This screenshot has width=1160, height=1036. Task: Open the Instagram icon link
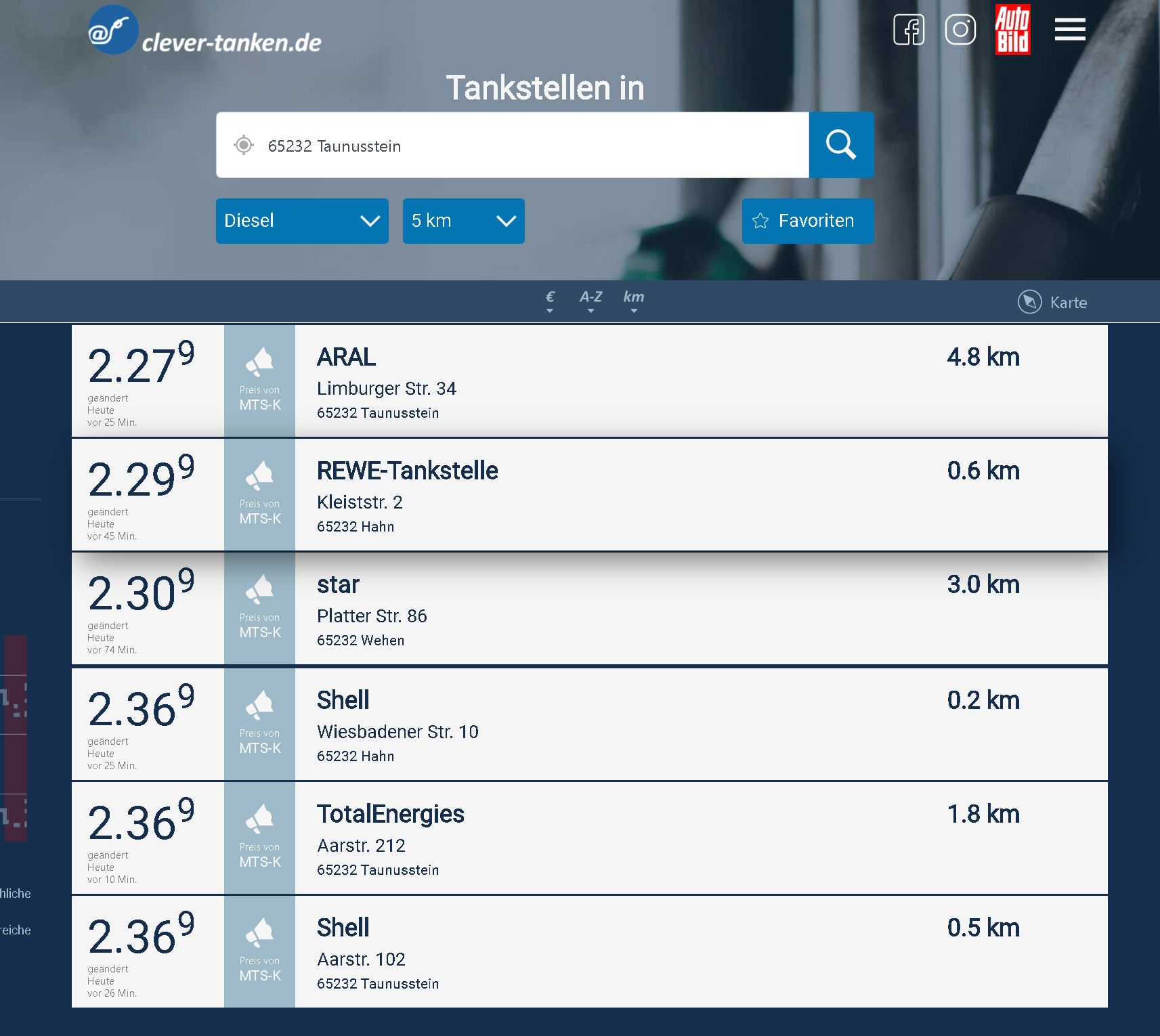(960, 30)
